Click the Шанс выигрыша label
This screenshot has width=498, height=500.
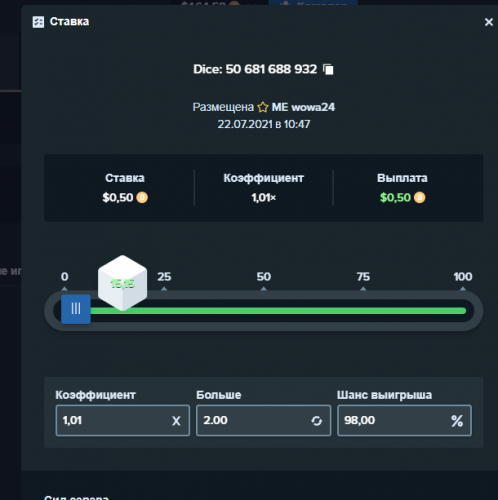[x=384, y=395]
